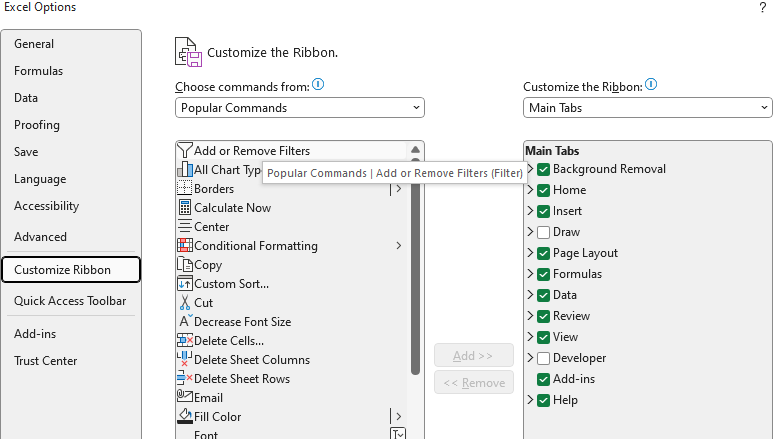Click the Fill Color bucket icon

(x=184, y=416)
